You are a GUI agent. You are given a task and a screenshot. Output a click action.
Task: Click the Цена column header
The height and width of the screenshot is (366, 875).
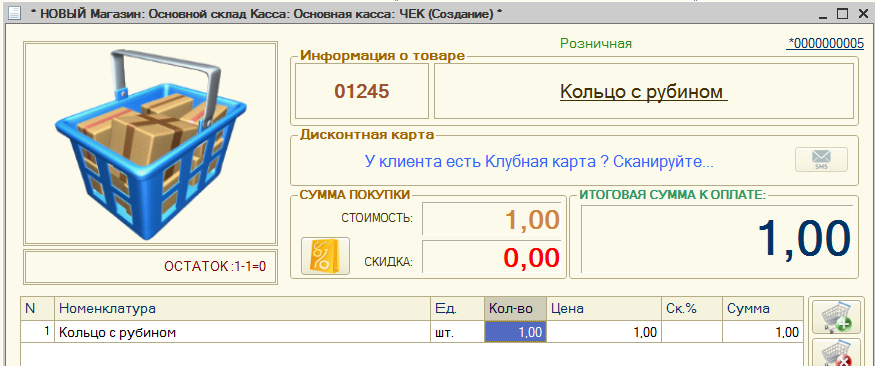coord(603,309)
